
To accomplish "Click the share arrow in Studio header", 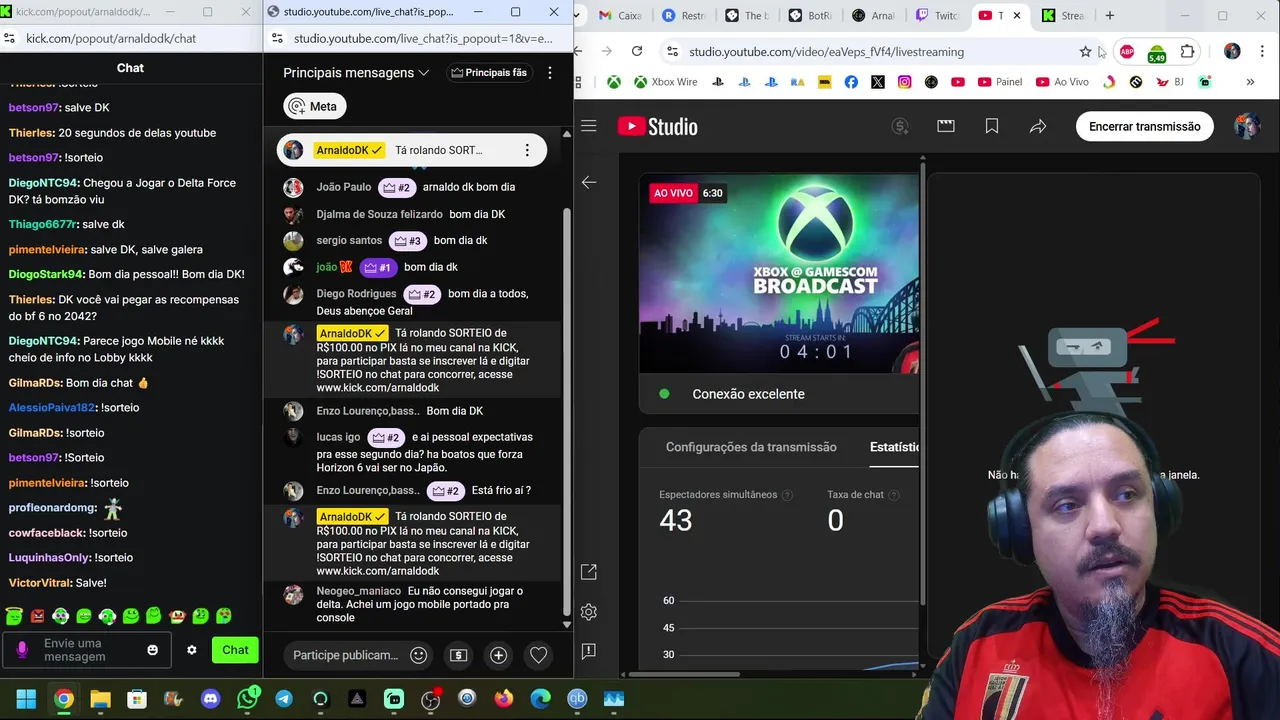I will (1038, 126).
